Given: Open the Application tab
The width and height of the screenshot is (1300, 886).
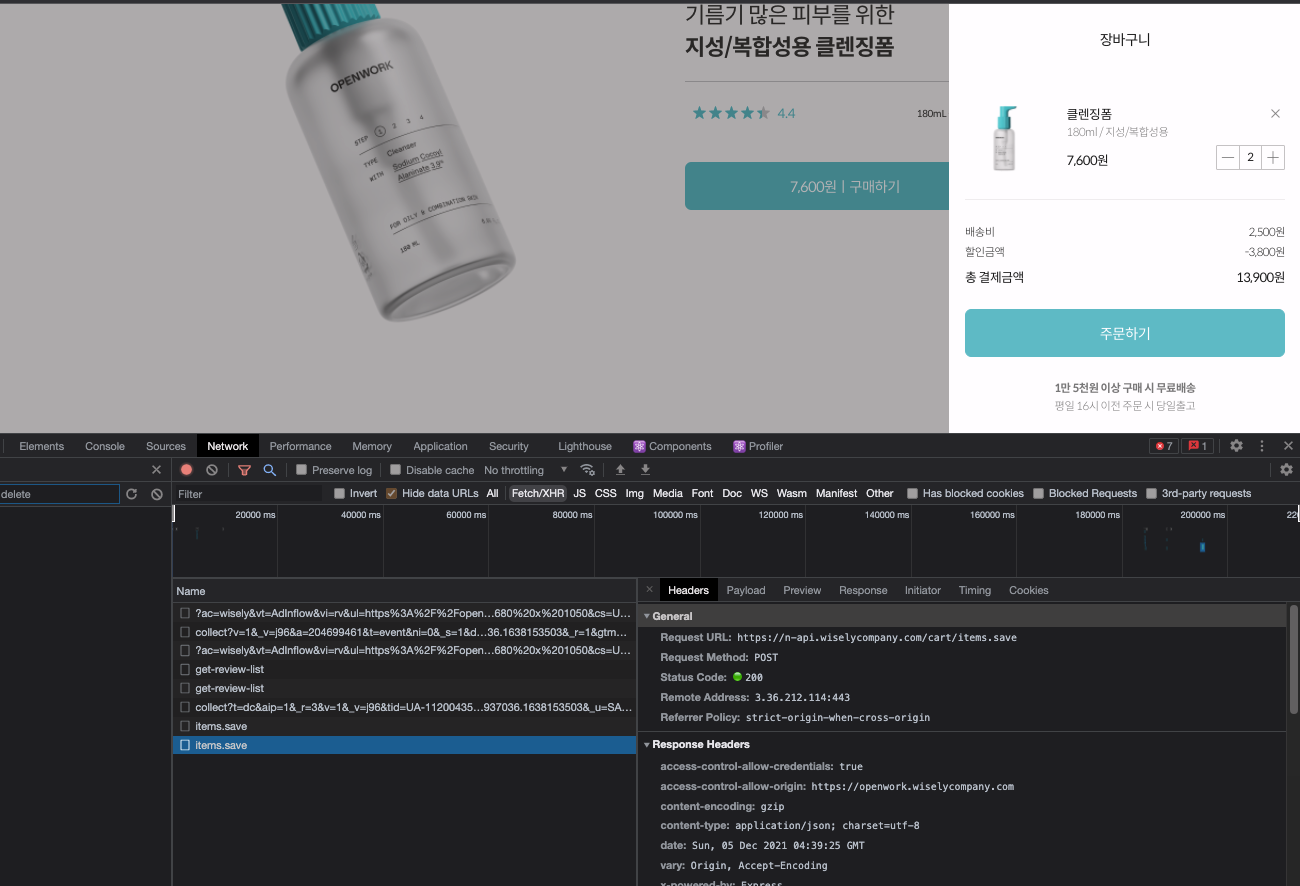Looking at the screenshot, I should [440, 446].
